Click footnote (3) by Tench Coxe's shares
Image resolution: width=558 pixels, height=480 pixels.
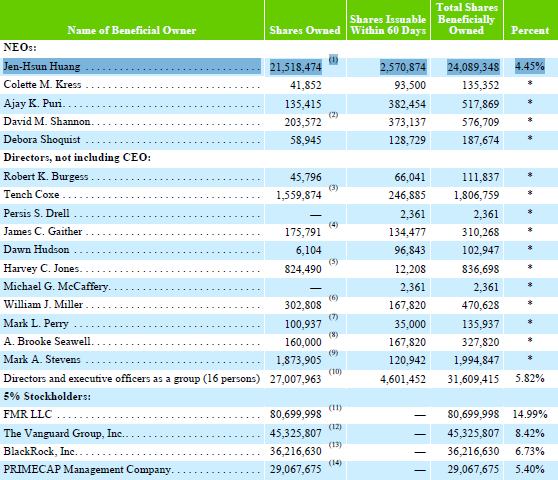click(333, 188)
